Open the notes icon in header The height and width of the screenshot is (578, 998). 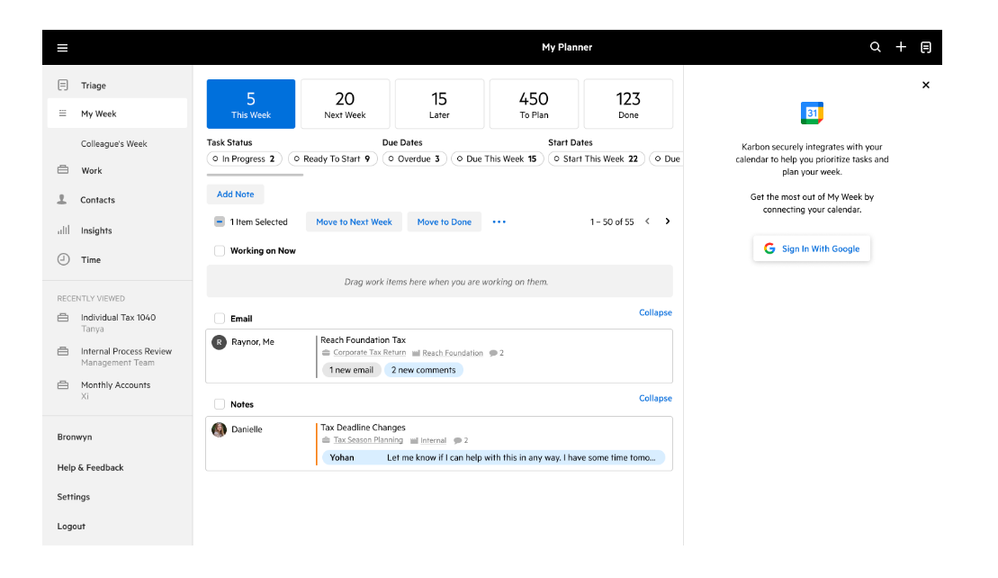coord(926,47)
